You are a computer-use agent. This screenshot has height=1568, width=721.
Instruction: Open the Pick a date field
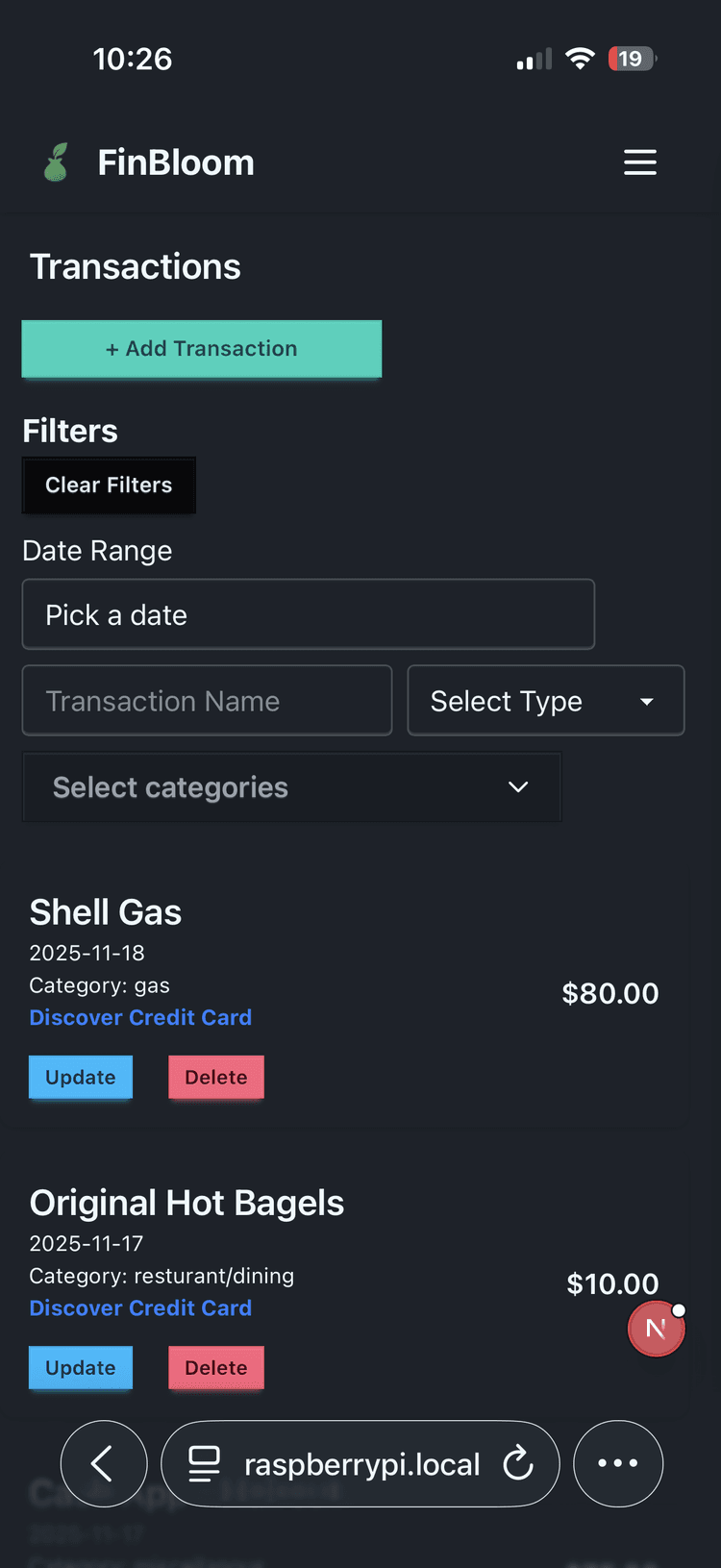click(308, 613)
